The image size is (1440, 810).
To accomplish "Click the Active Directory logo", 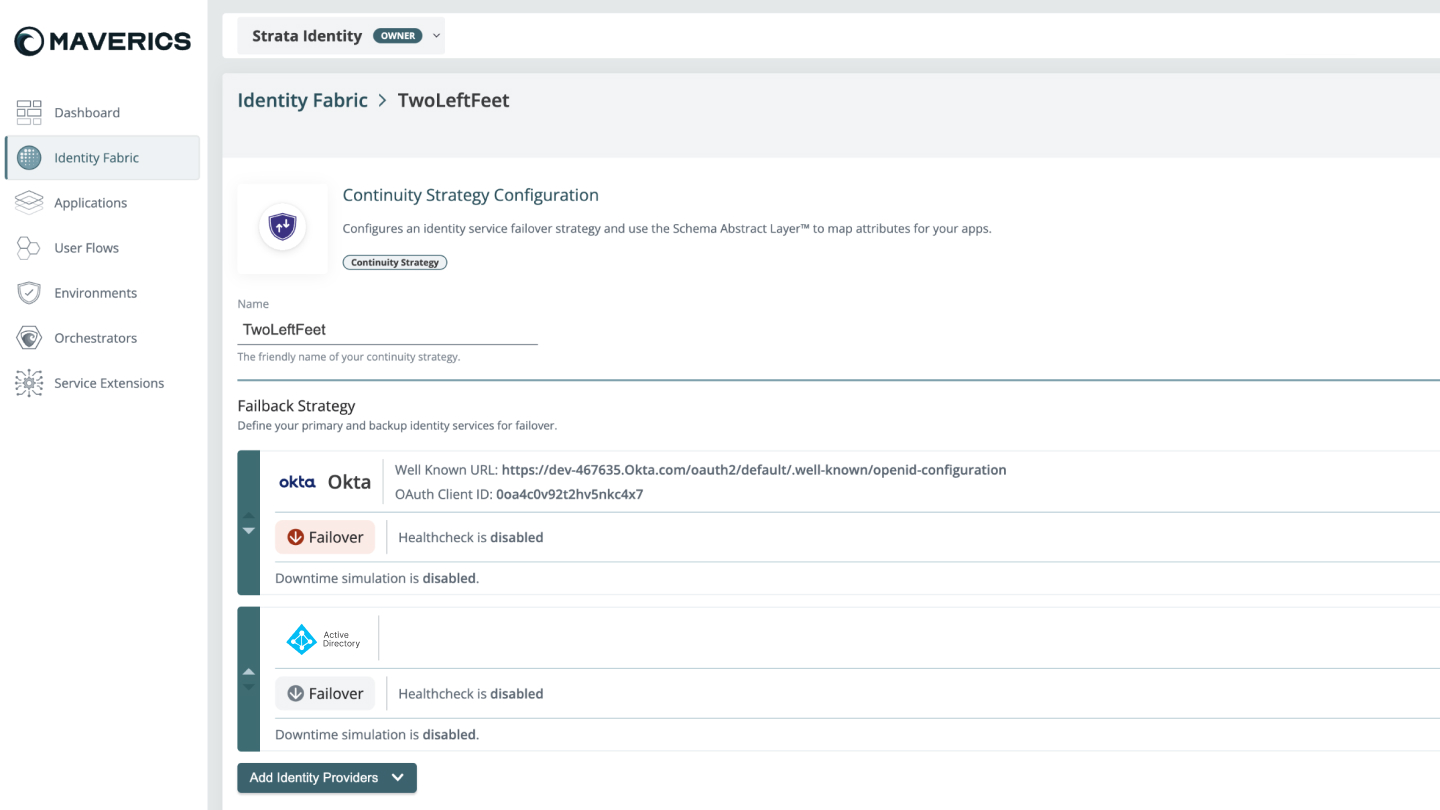I will click(x=323, y=639).
